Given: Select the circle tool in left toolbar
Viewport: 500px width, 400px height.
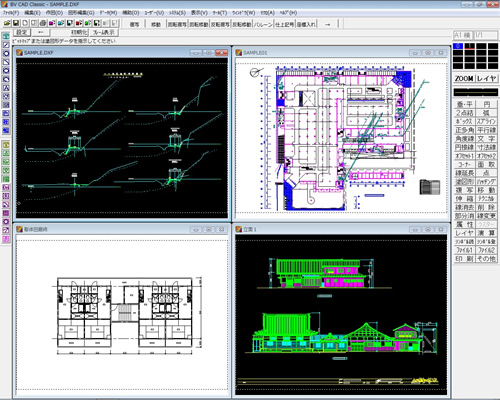Looking at the screenshot, I should [6, 53].
